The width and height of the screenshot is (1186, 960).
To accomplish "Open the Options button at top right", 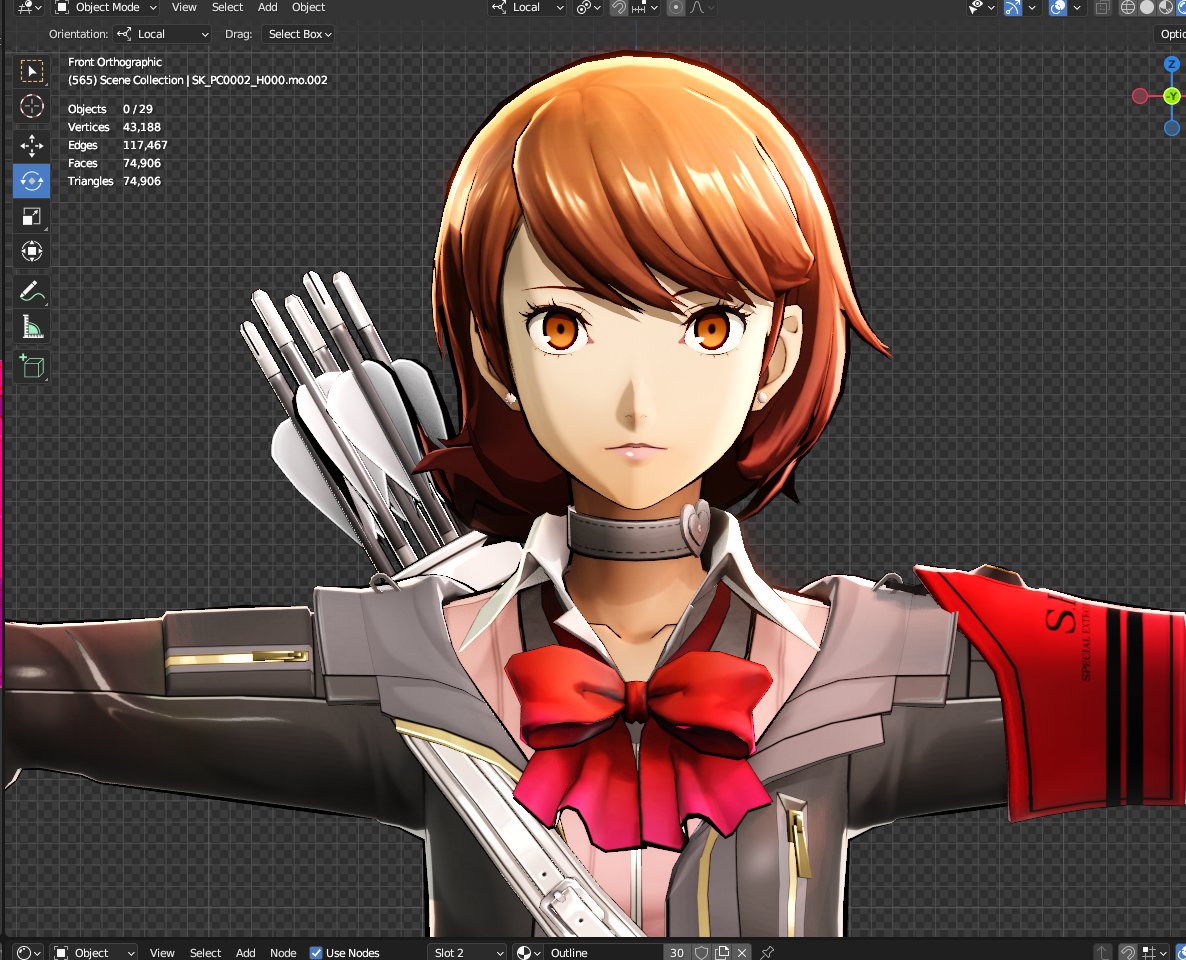I will (1172, 34).
